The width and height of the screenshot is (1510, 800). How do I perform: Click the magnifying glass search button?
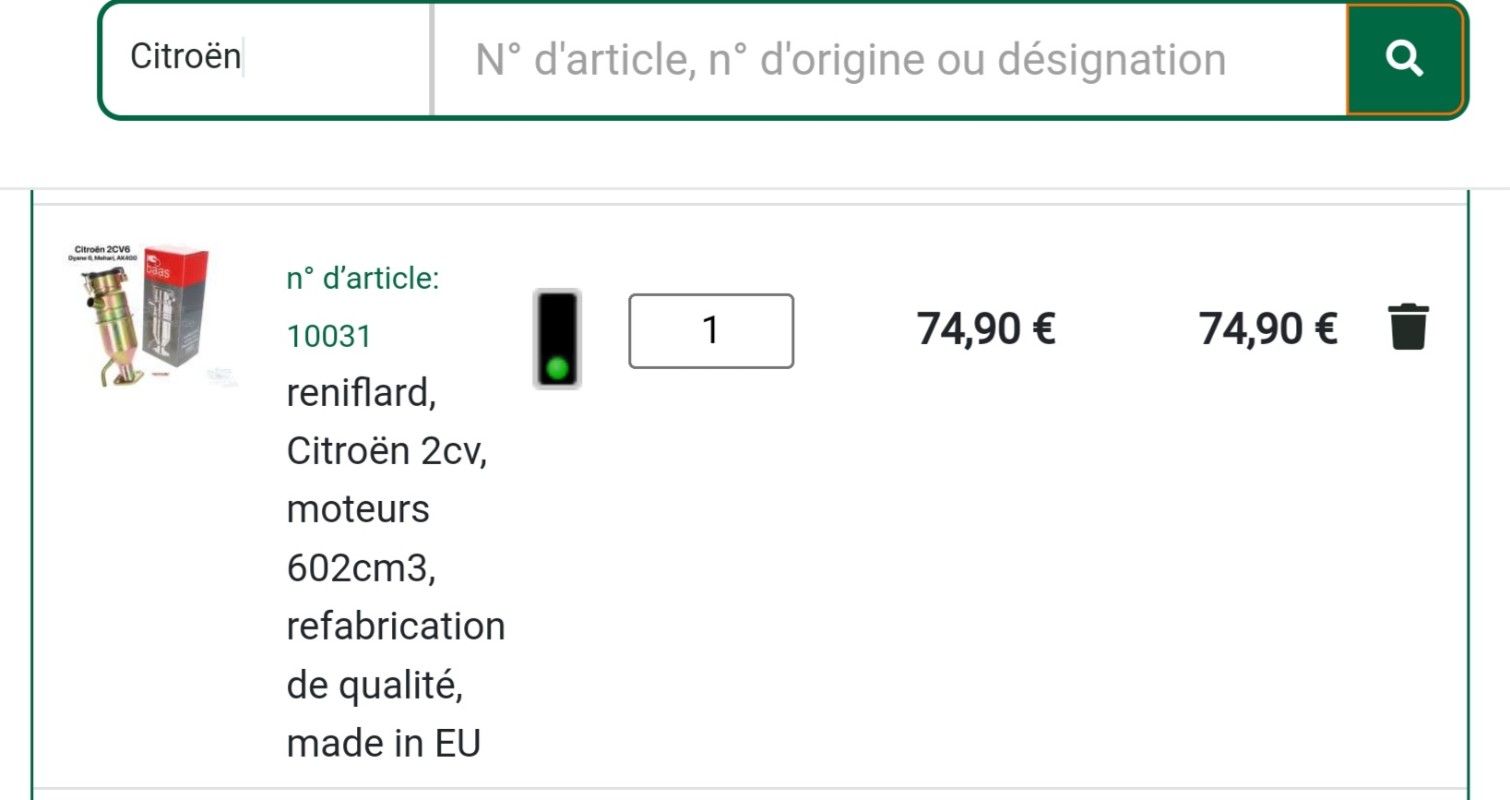click(x=1405, y=60)
